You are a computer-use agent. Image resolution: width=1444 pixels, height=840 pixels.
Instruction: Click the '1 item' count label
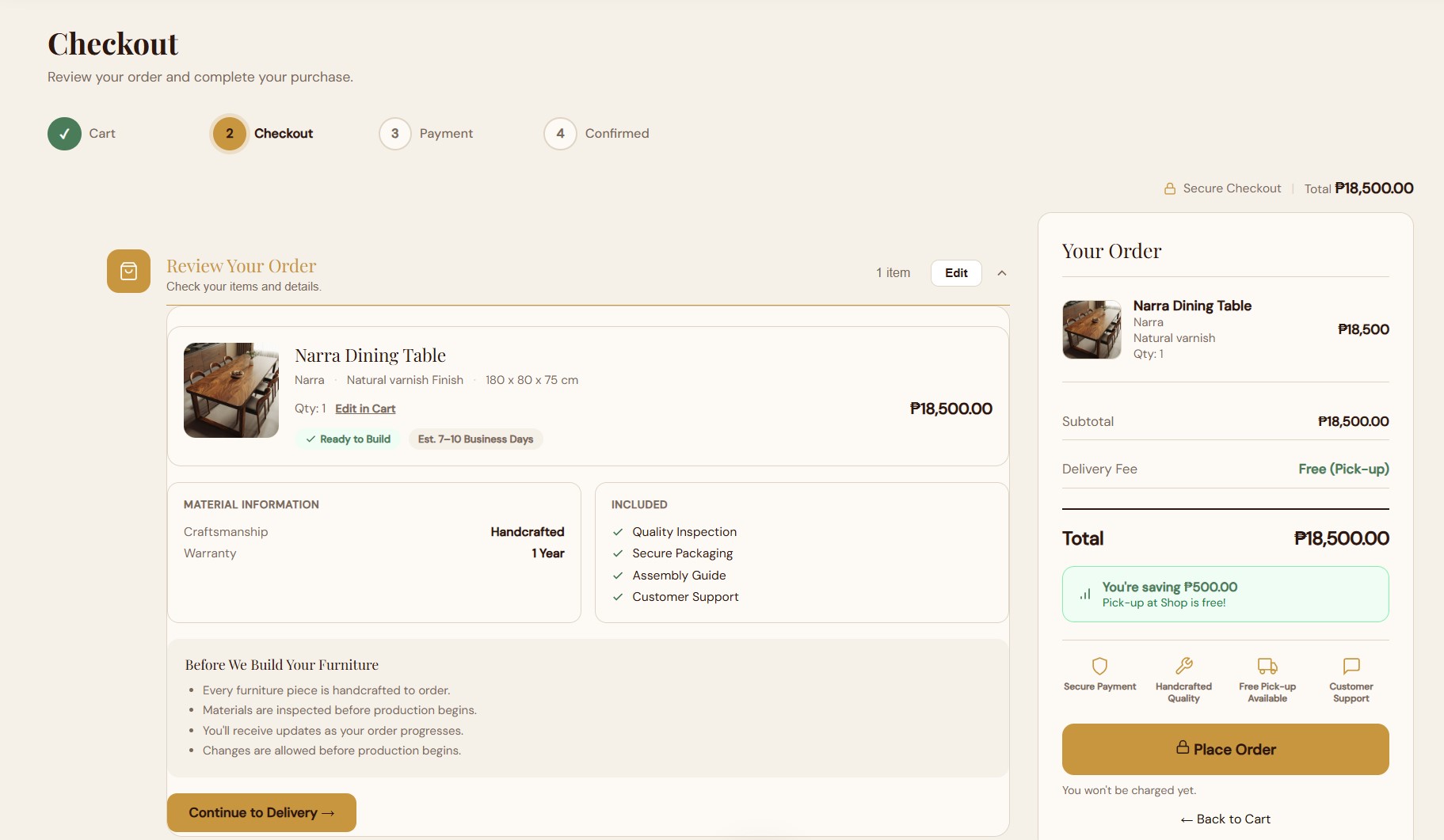[x=893, y=273]
